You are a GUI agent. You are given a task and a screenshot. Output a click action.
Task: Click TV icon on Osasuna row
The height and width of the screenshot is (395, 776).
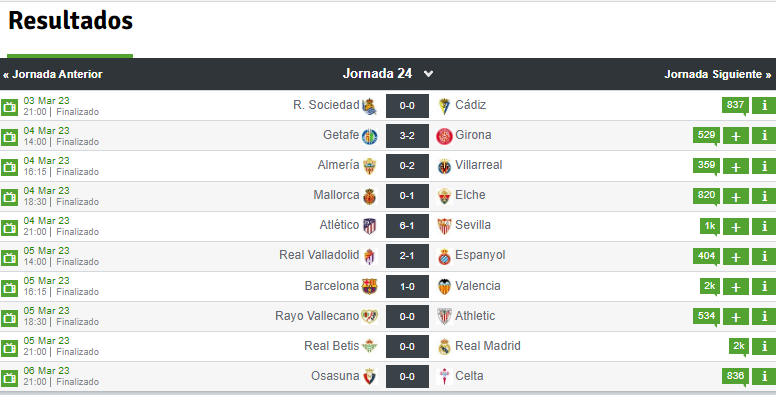click(x=9, y=378)
